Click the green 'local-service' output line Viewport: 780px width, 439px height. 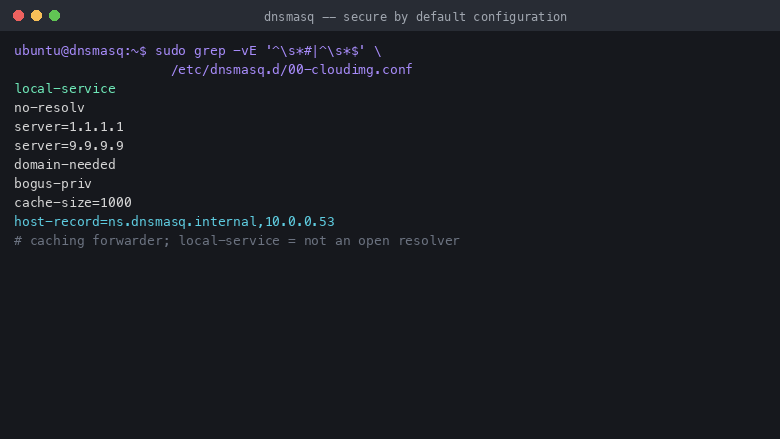[65, 88]
